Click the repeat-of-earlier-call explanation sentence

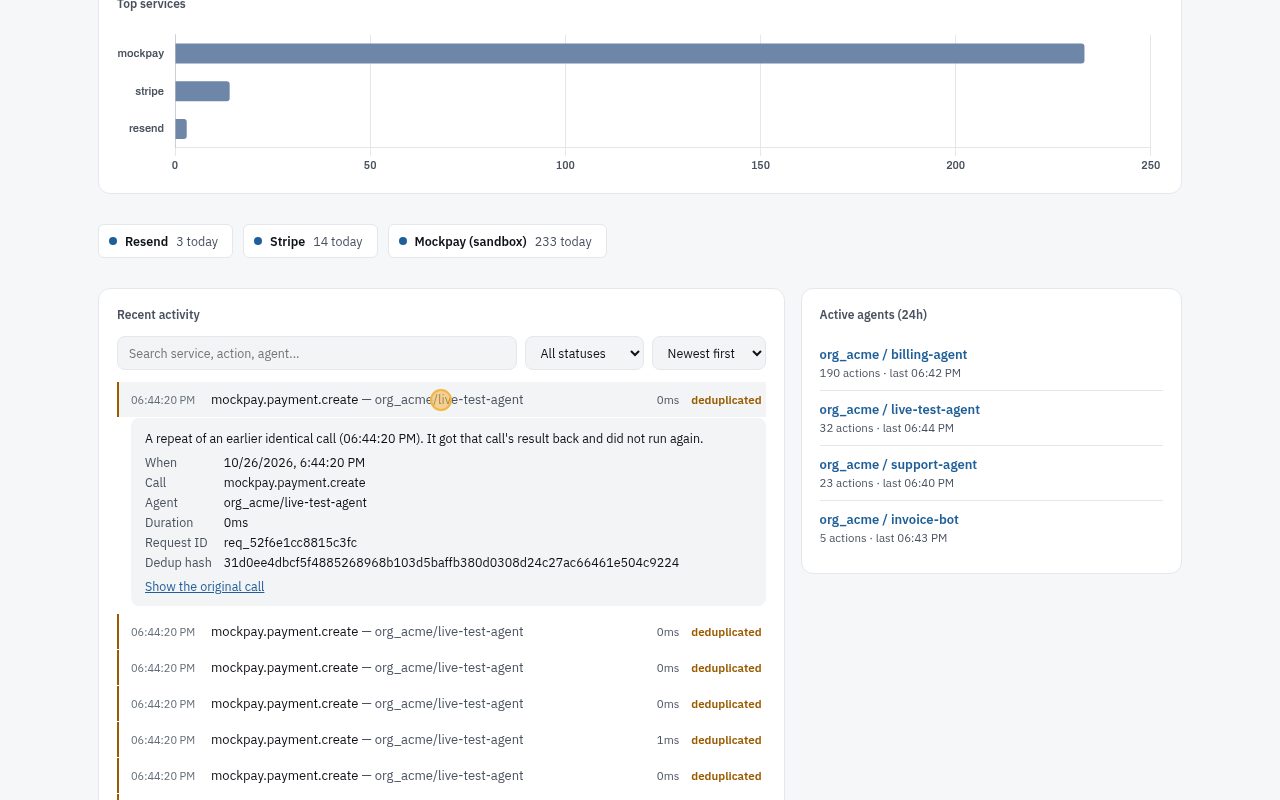424,439
